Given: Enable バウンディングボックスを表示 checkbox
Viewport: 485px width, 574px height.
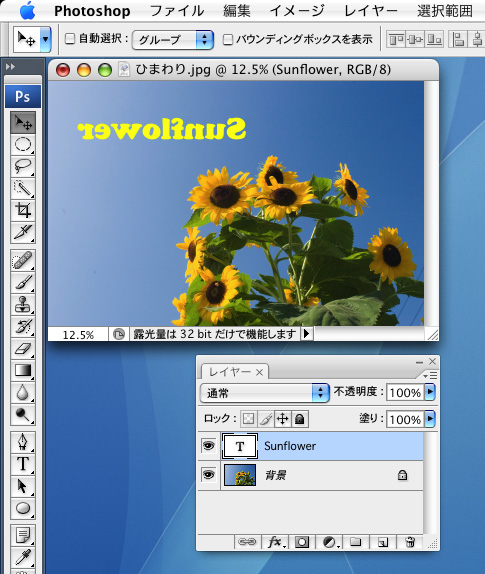Looking at the screenshot, I should [228, 39].
